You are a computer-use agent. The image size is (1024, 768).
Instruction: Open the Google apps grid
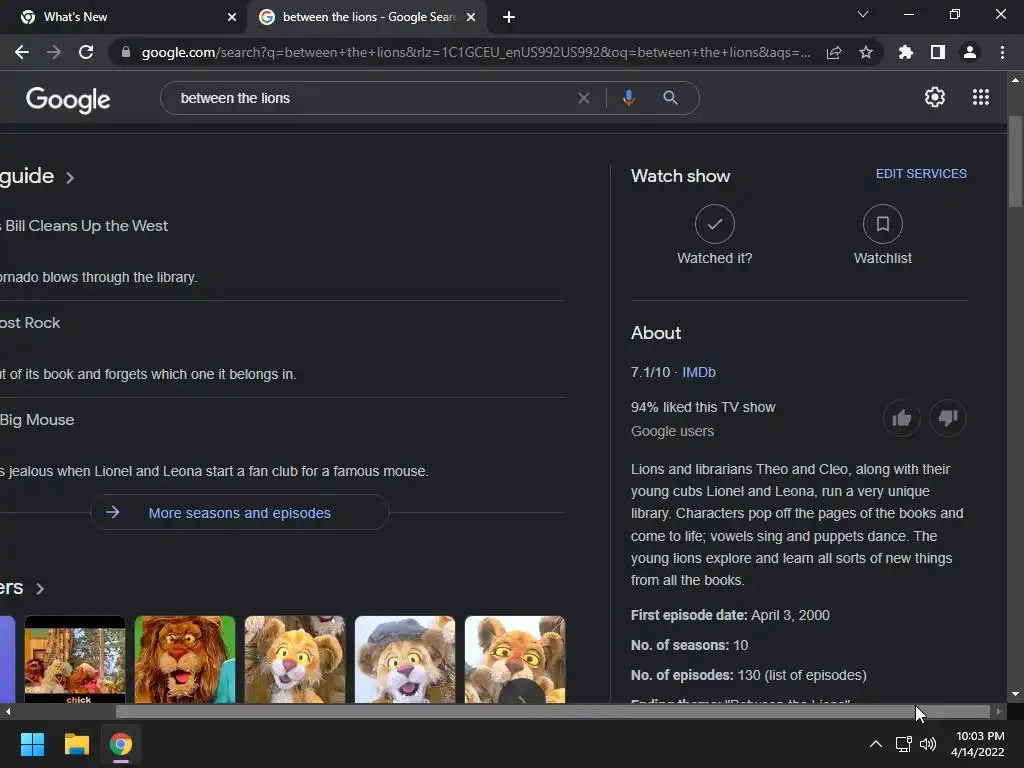981,97
